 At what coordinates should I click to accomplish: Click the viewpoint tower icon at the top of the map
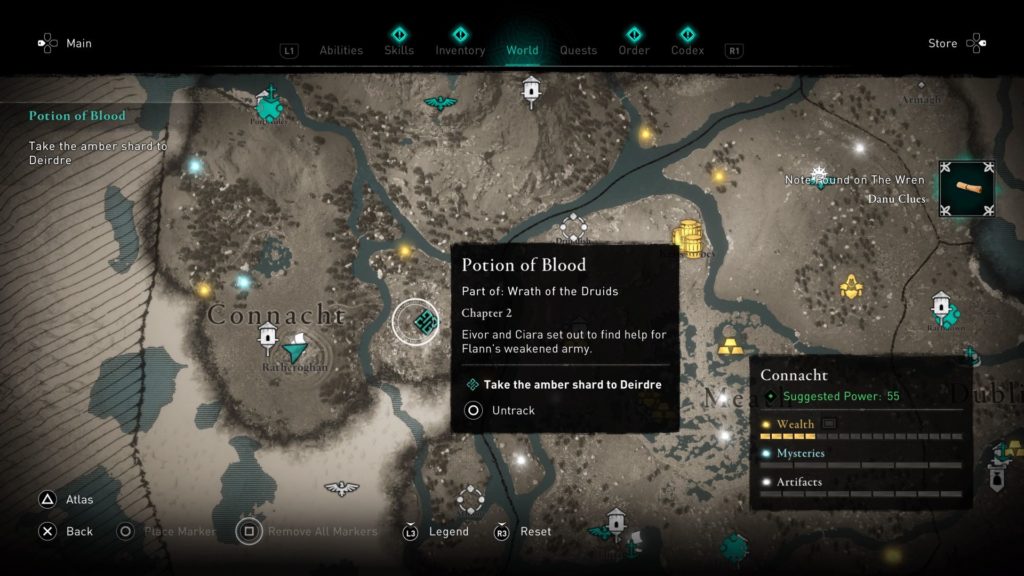531,91
